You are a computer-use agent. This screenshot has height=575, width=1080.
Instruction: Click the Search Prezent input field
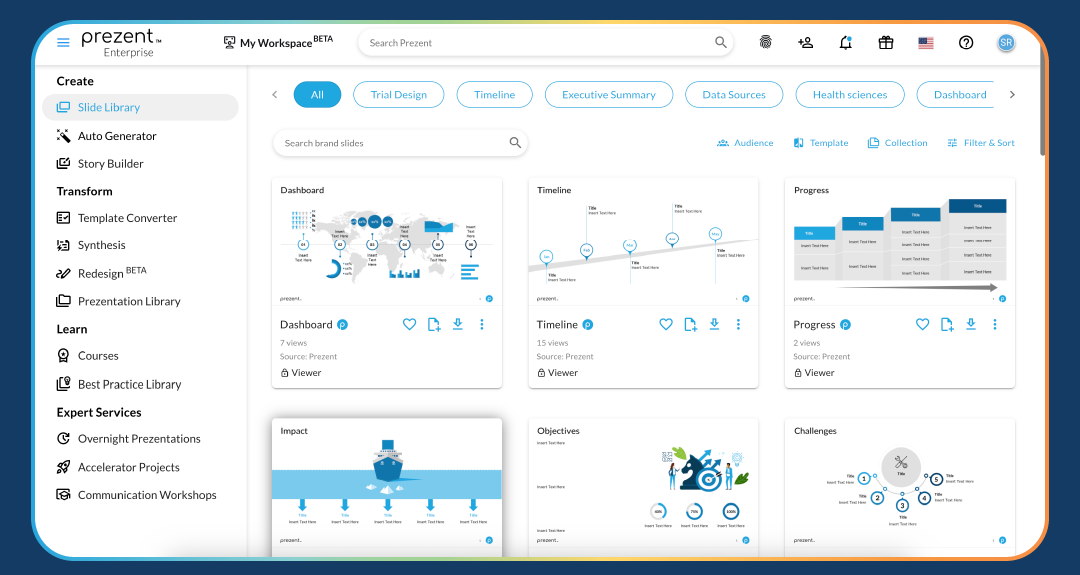546,43
